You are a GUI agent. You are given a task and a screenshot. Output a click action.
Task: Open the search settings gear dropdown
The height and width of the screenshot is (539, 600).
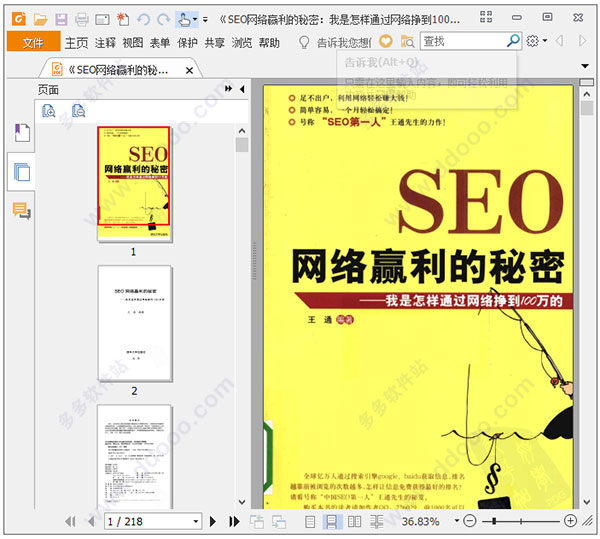point(536,41)
